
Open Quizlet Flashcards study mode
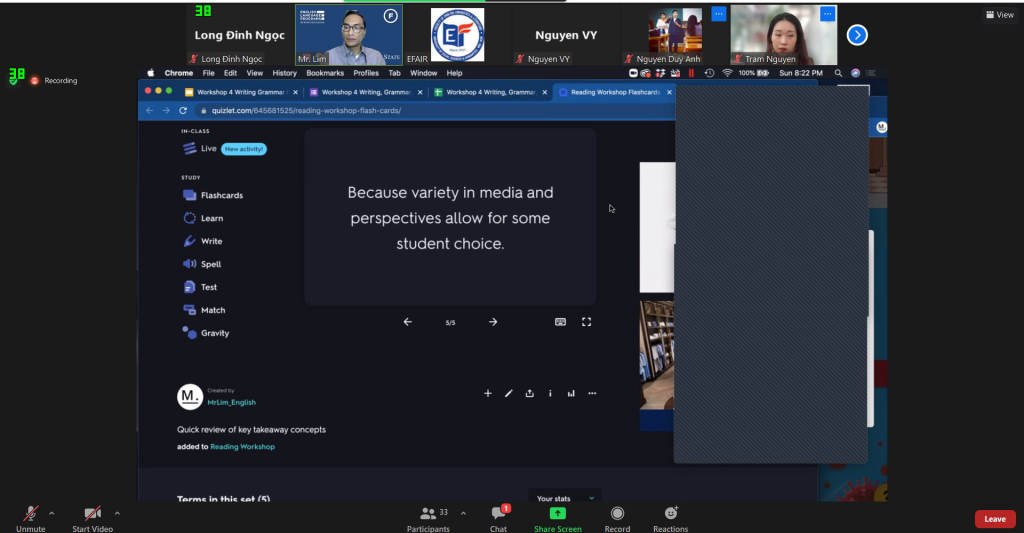[x=213, y=195]
